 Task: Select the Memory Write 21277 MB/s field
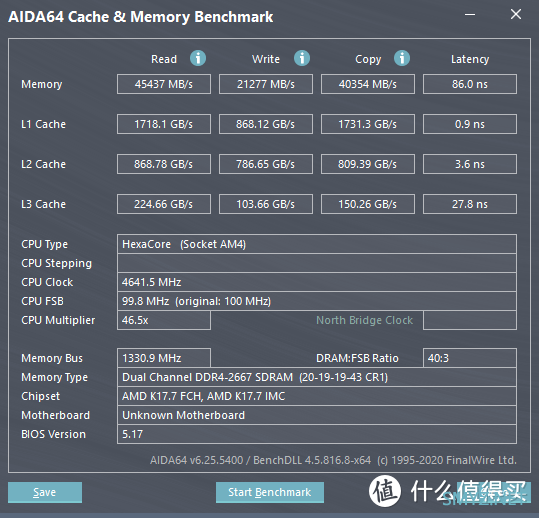(266, 84)
